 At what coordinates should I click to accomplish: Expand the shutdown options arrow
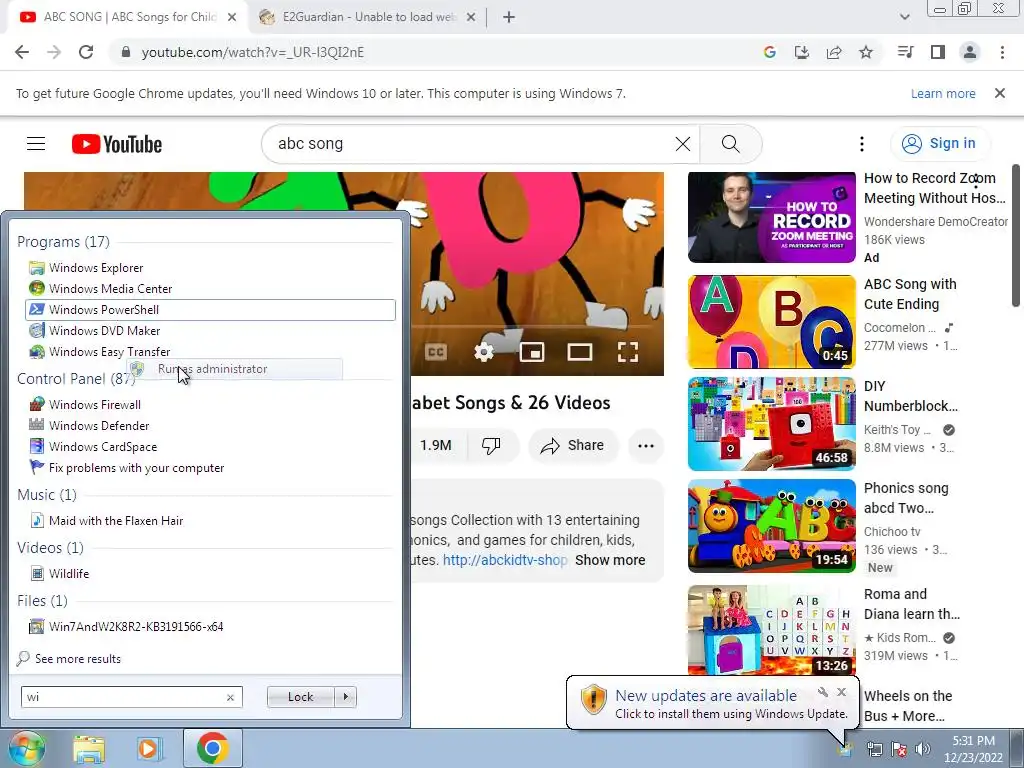[345, 697]
